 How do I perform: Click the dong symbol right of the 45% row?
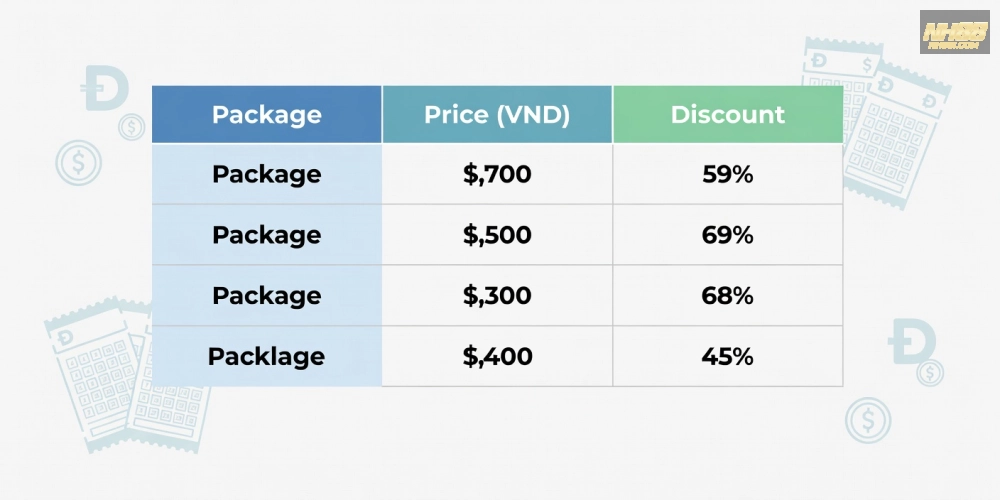[x=911, y=342]
